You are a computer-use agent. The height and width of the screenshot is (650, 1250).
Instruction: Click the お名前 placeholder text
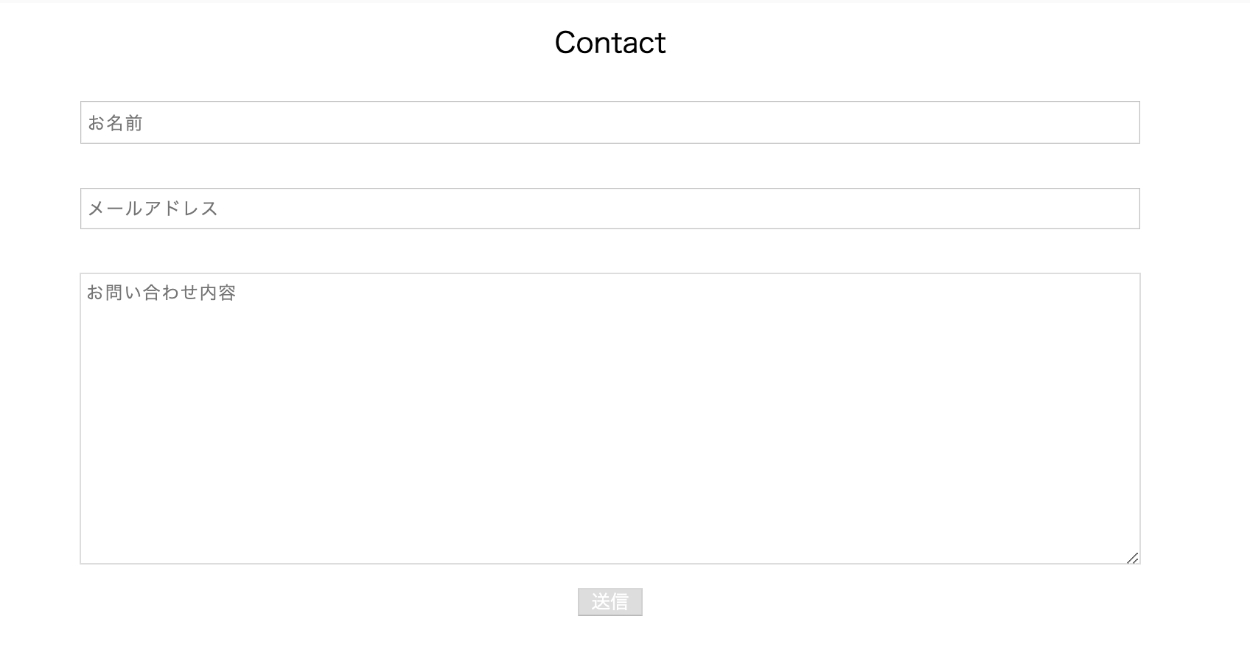pos(114,123)
